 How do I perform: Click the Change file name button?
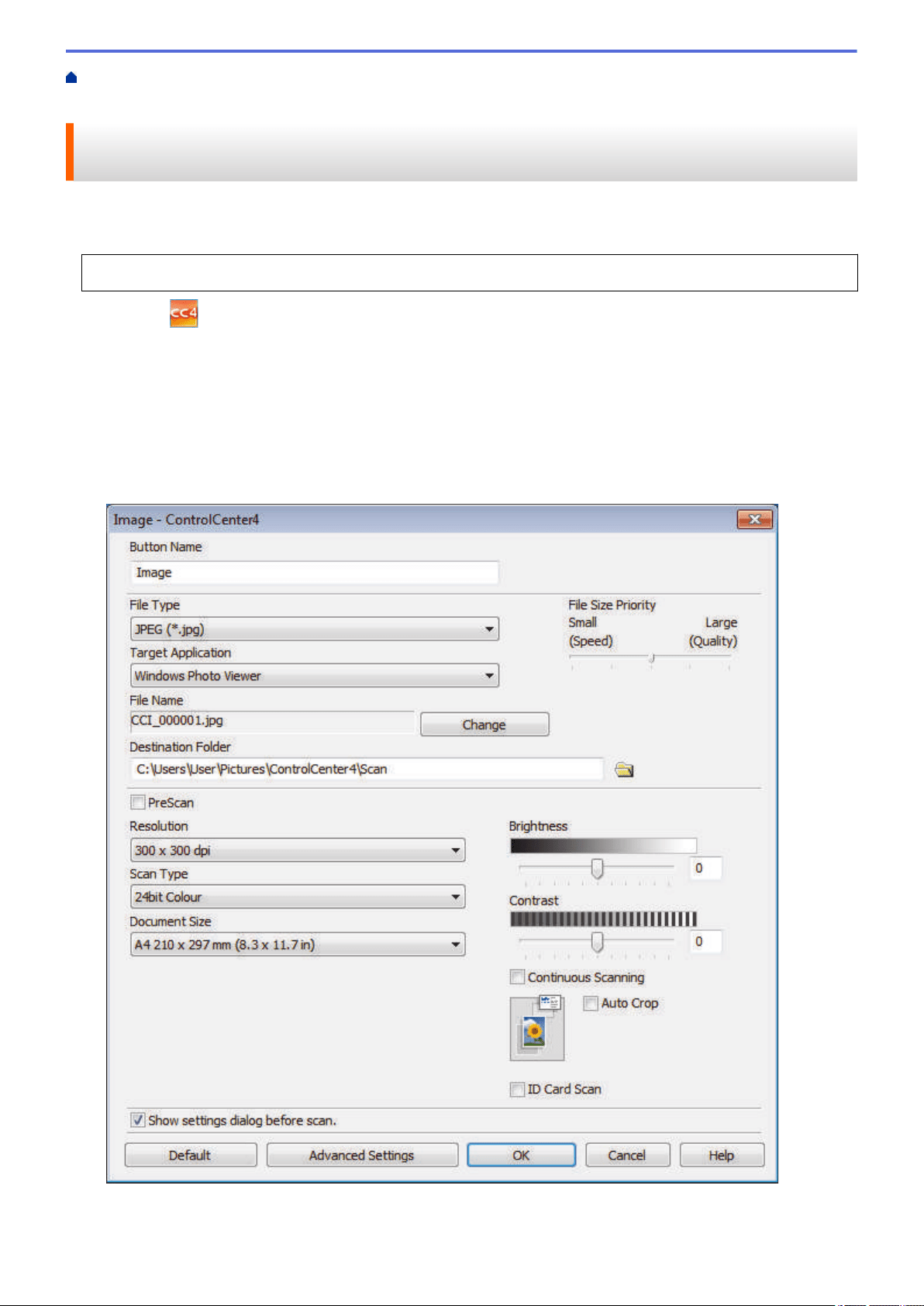click(484, 725)
